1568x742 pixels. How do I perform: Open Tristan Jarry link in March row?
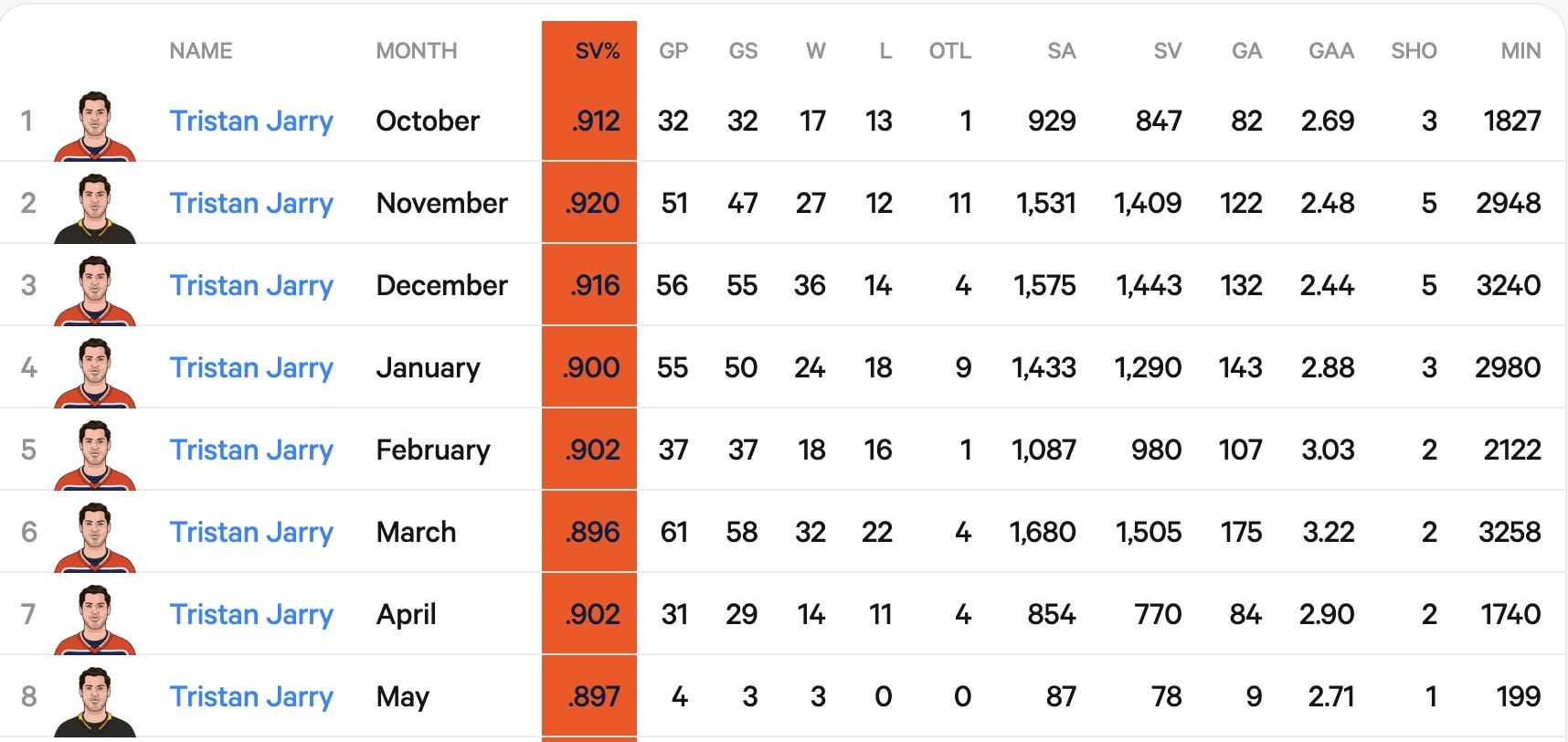(251, 532)
